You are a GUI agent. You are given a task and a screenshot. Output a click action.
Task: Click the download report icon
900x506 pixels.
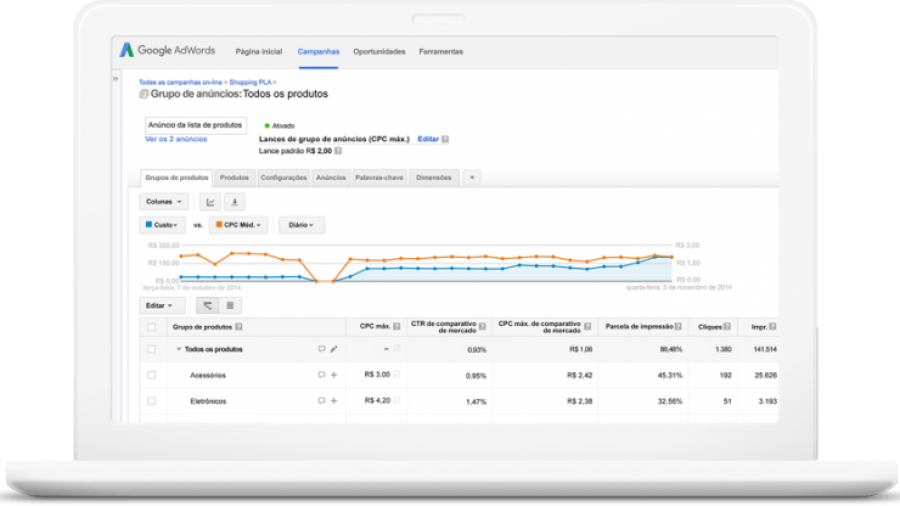(x=234, y=202)
